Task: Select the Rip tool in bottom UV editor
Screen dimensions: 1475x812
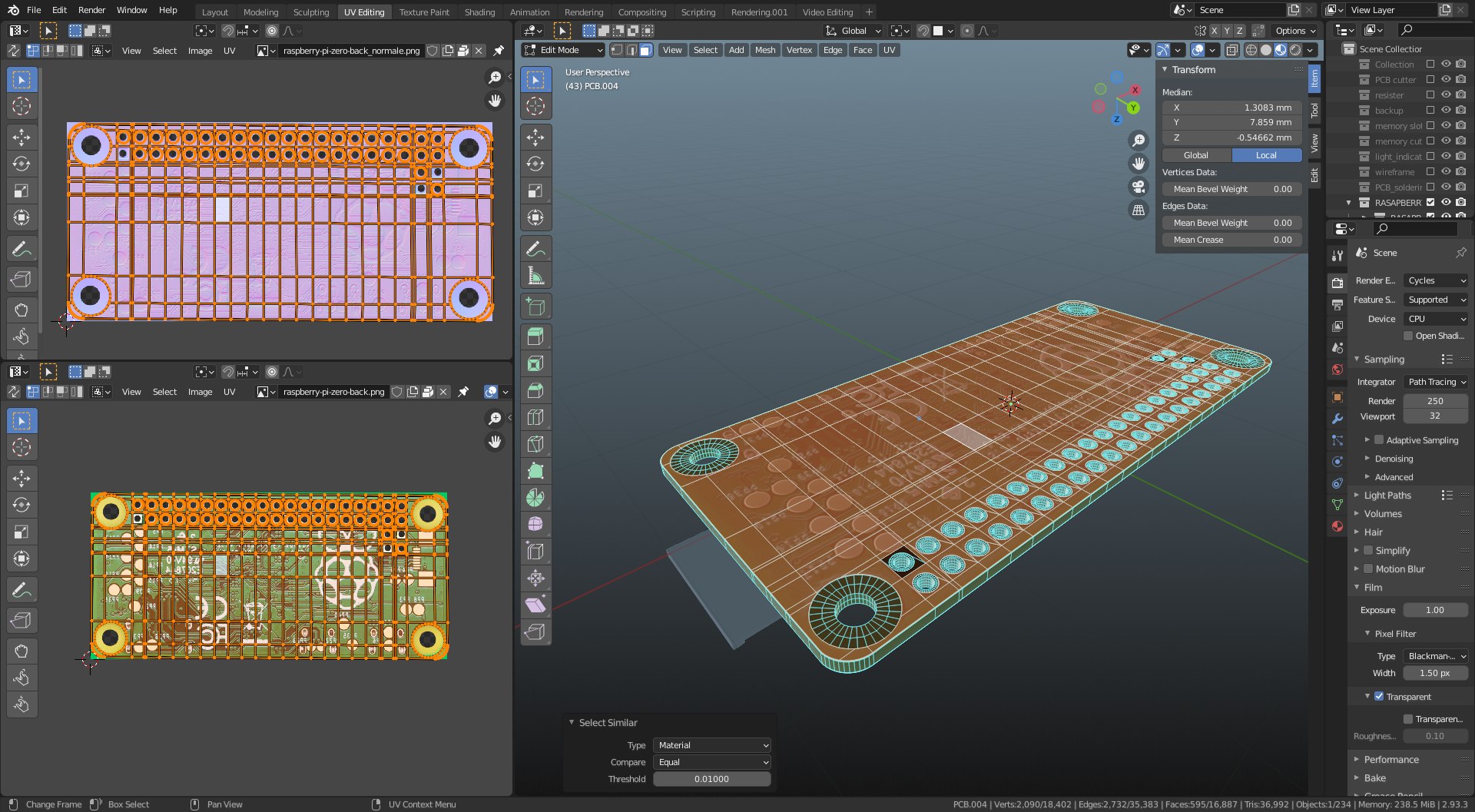Action: (22, 620)
